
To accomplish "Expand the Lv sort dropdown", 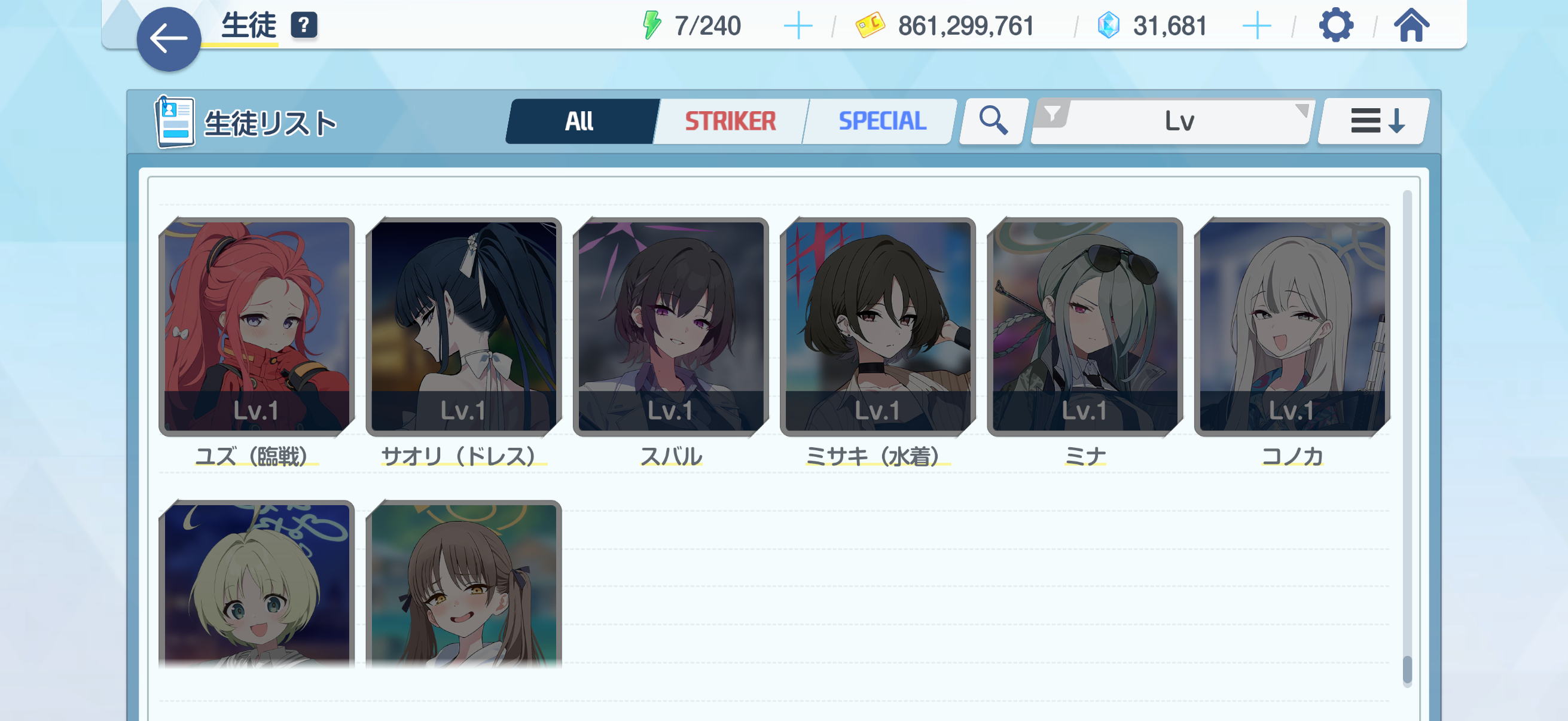I will click(x=1172, y=121).
